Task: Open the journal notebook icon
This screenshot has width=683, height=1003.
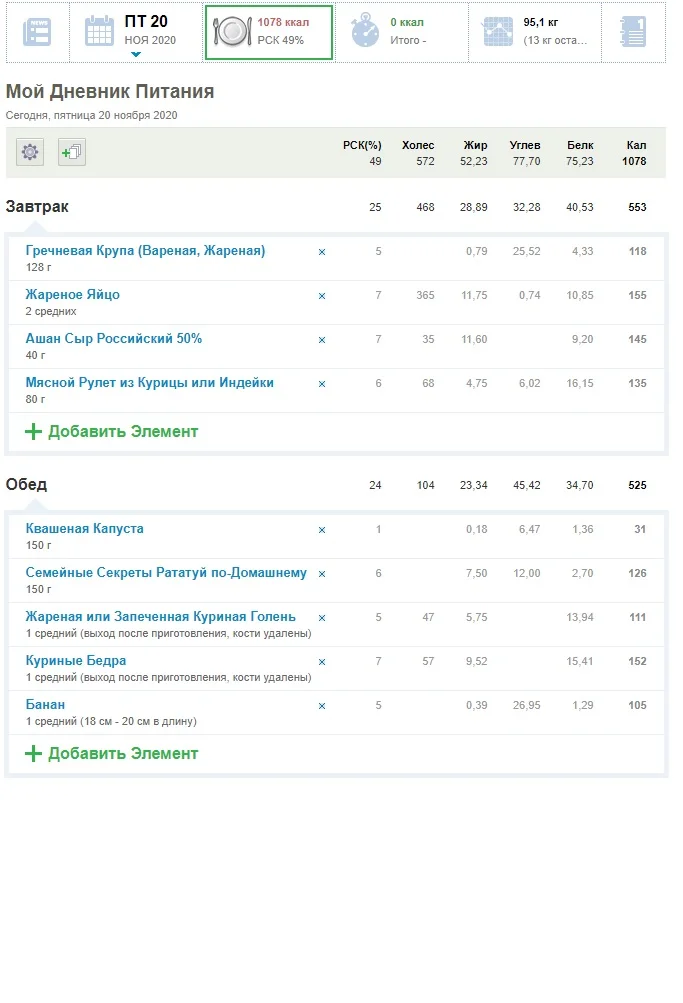Action: pos(633,32)
